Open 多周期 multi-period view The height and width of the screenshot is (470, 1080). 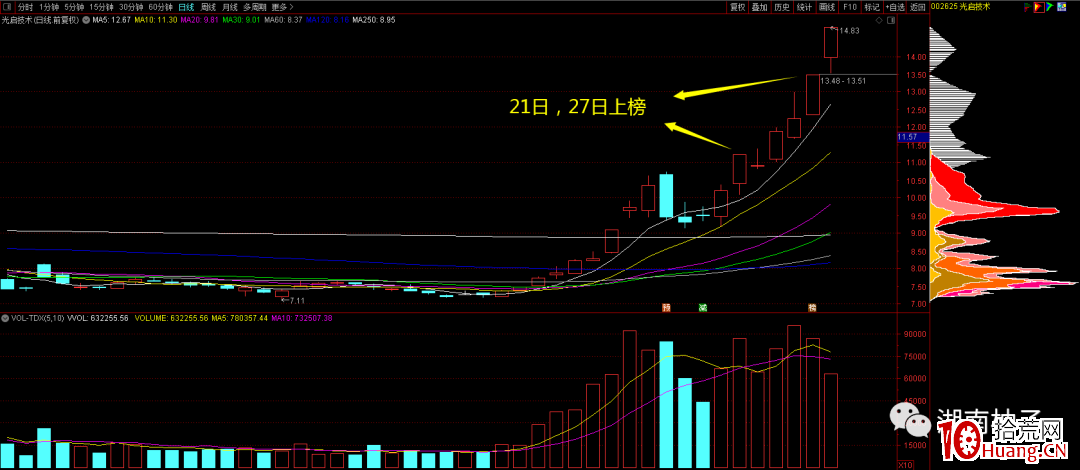pyautogui.click(x=254, y=7)
